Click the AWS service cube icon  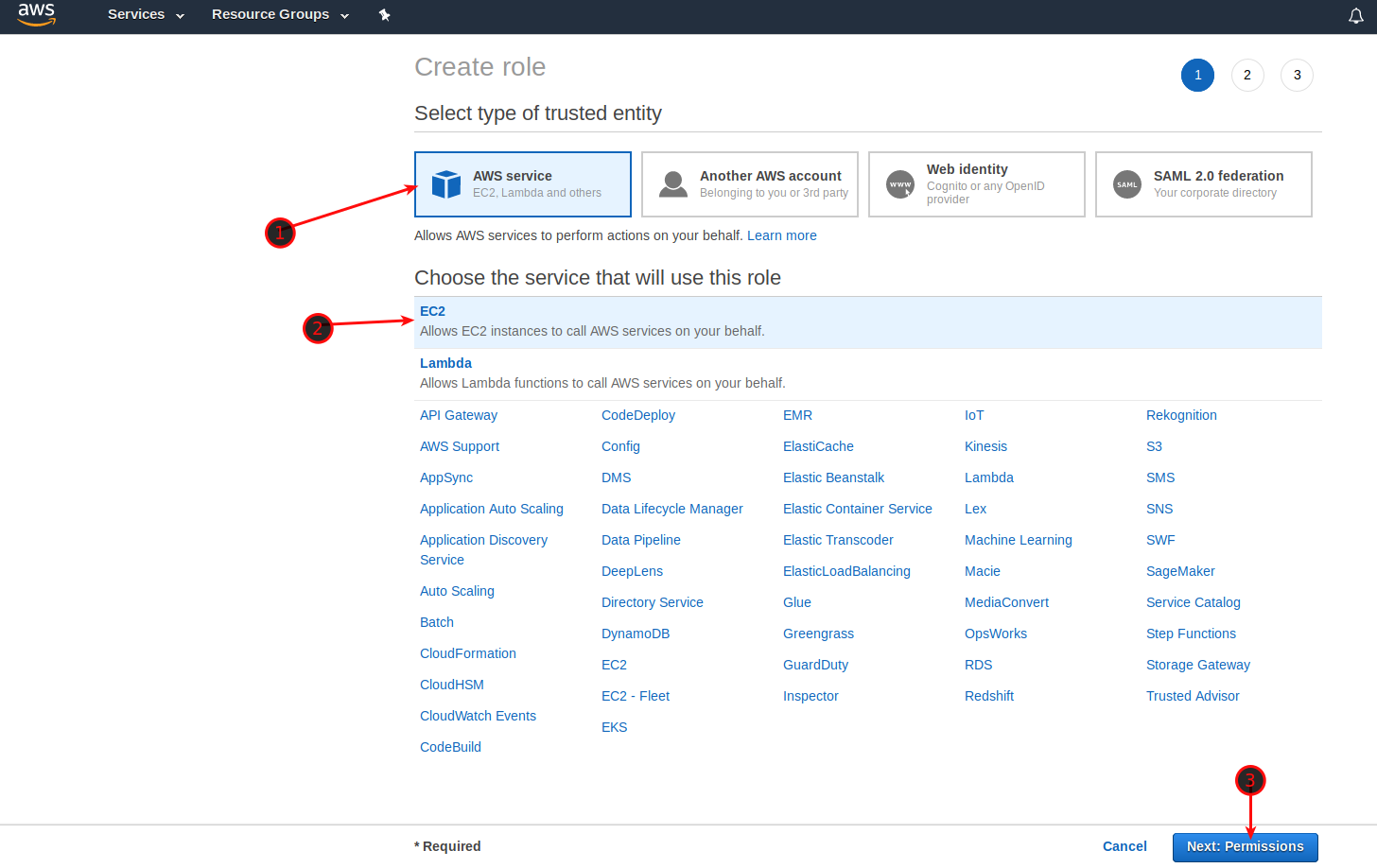(446, 184)
